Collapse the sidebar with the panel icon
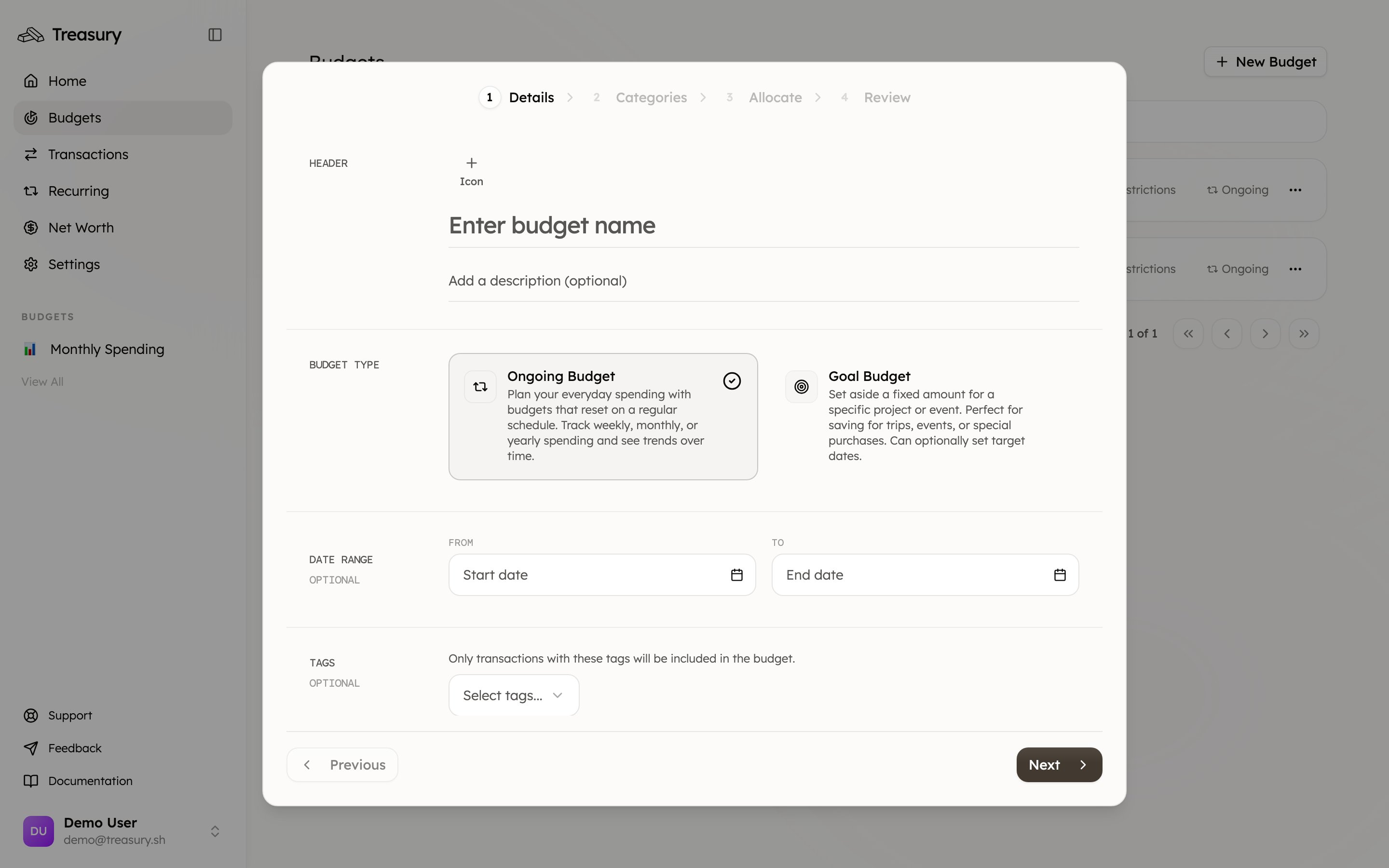Image resolution: width=1389 pixels, height=868 pixels. point(215,35)
